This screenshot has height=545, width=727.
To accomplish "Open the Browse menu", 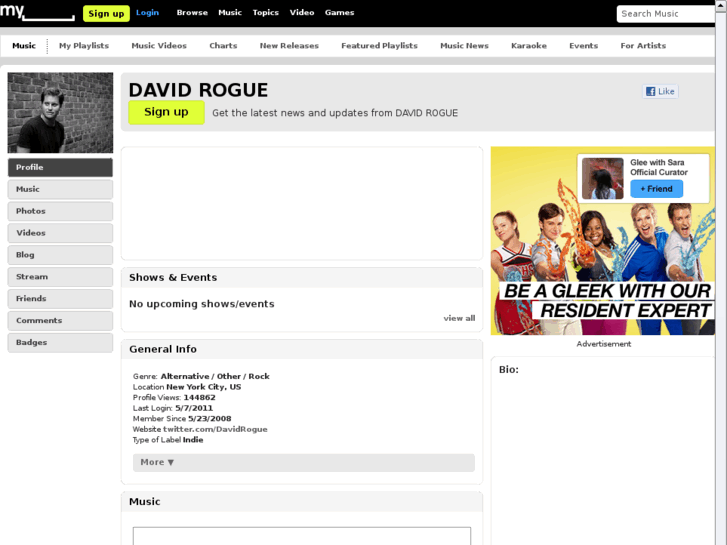I will pyautogui.click(x=192, y=13).
